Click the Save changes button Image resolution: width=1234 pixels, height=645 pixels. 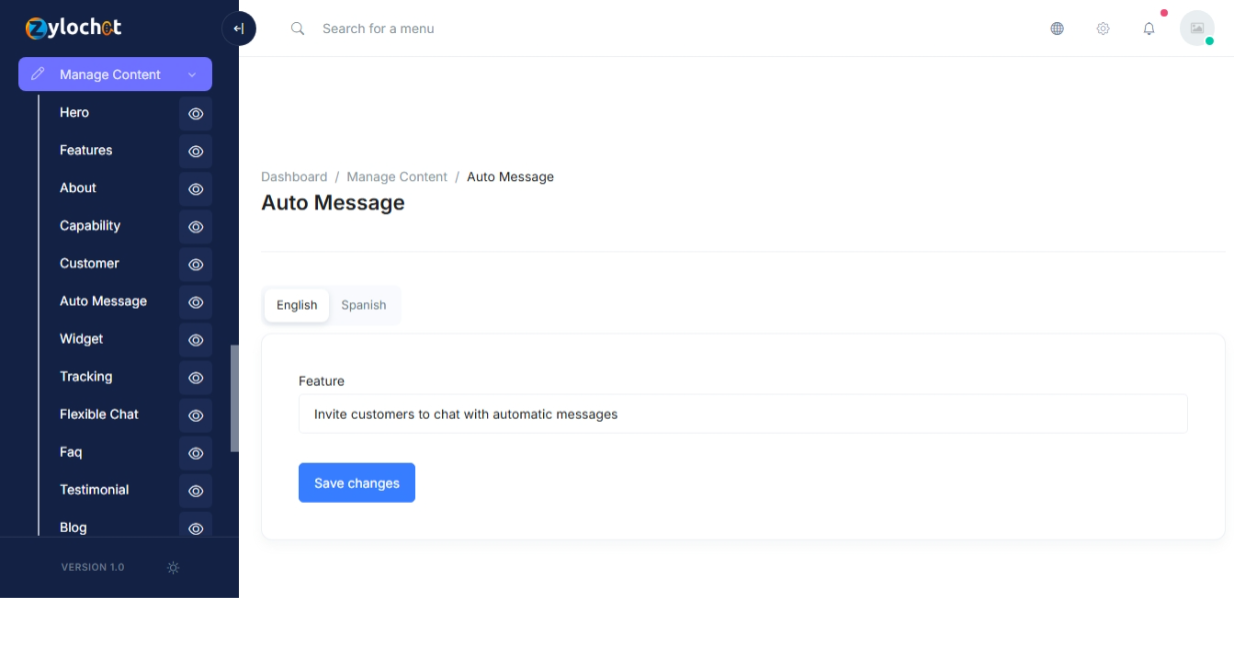point(357,483)
